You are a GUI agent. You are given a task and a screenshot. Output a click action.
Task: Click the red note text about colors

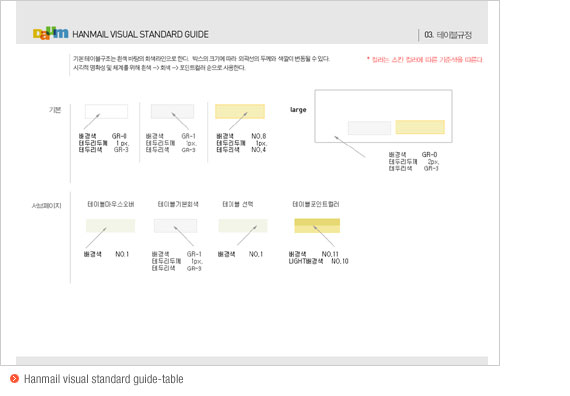tap(425, 59)
